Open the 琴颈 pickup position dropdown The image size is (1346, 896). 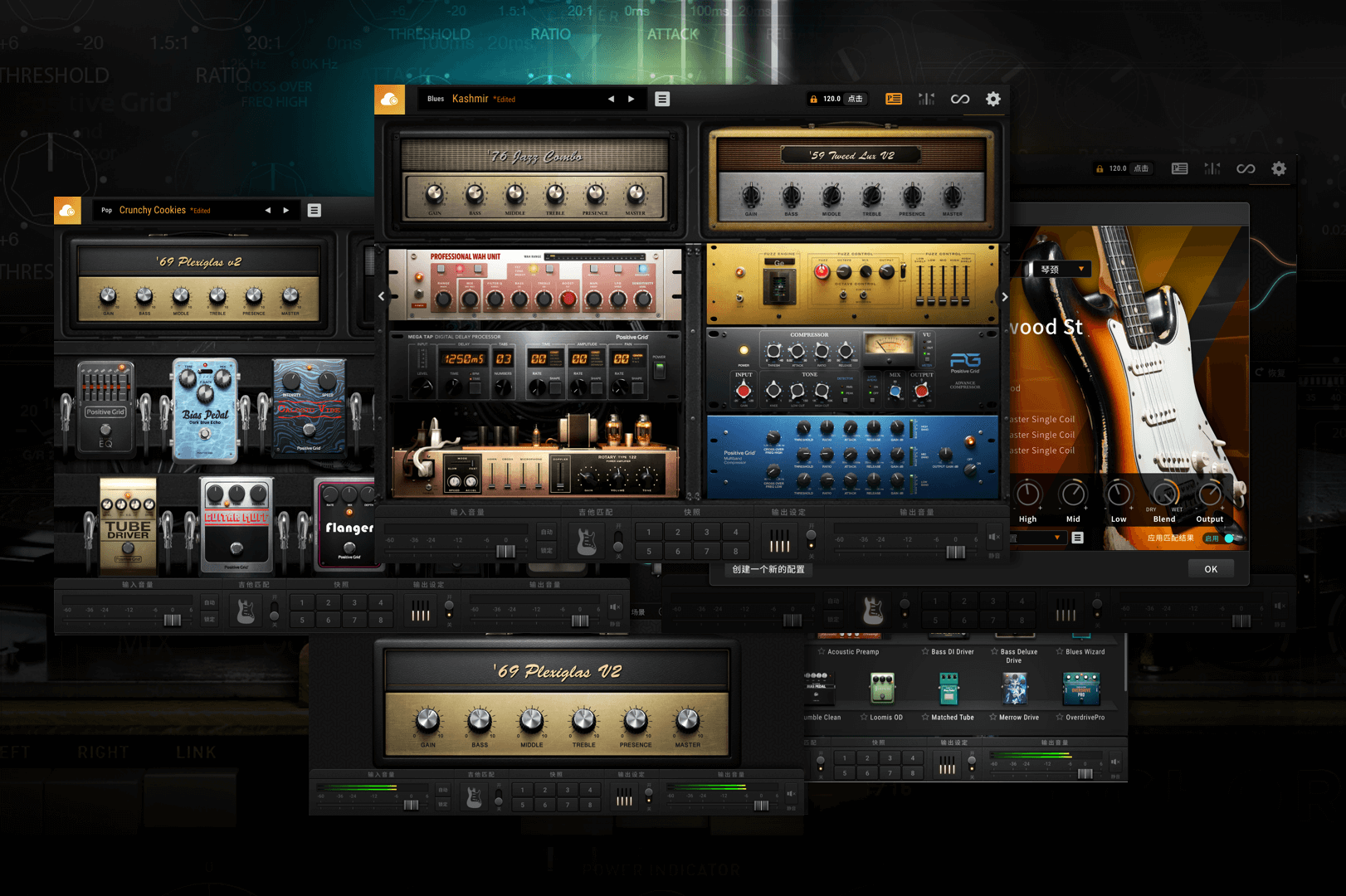coord(1062,270)
